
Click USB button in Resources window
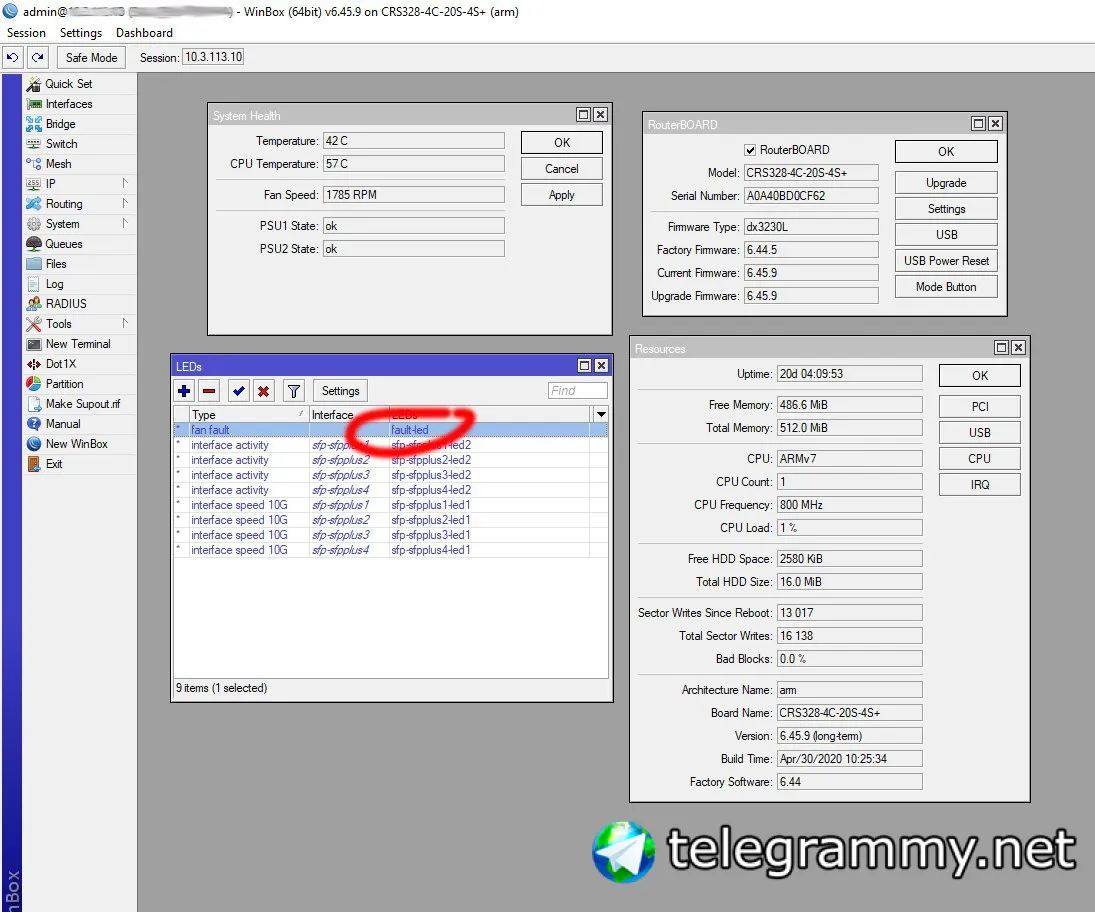point(980,432)
